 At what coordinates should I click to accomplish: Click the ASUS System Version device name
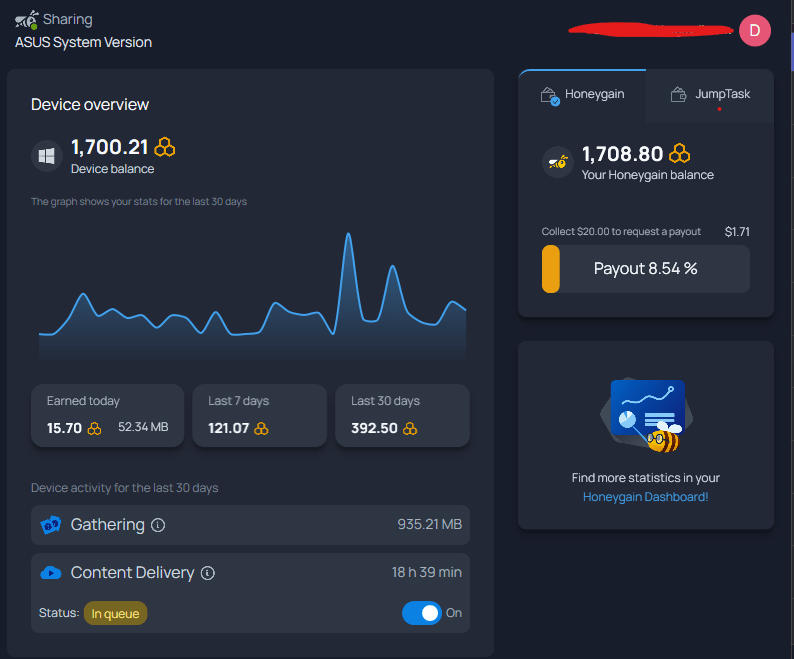pyautogui.click(x=84, y=43)
